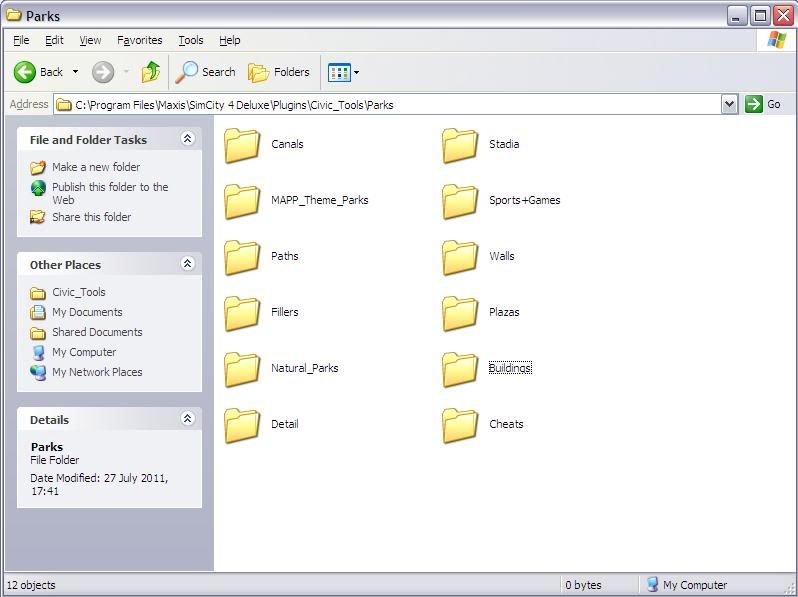Open the Back history dropdown arrow
Viewport: 798px width, 597px height.
pos(75,72)
